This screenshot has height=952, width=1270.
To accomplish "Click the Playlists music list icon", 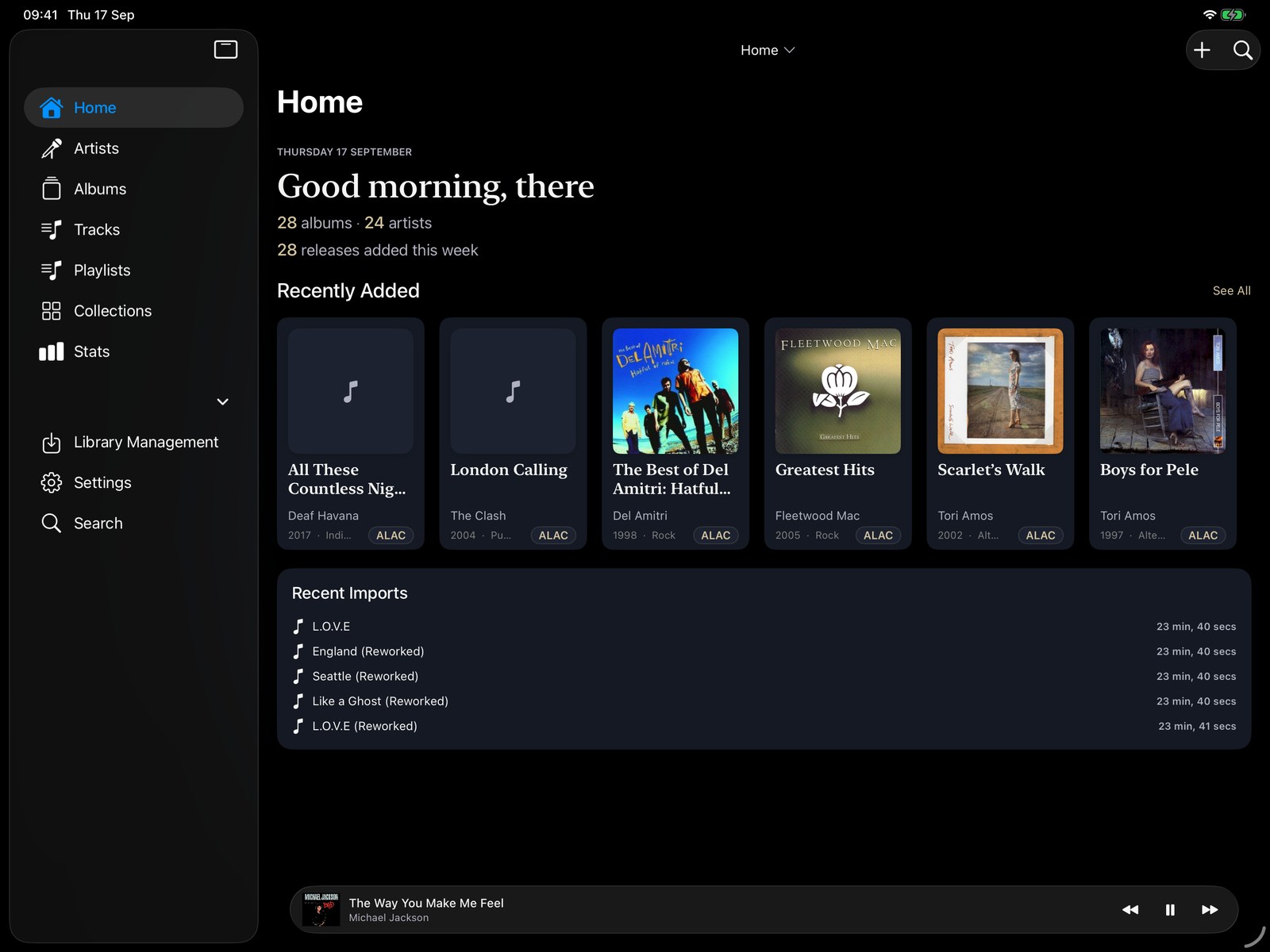I will click(52, 271).
